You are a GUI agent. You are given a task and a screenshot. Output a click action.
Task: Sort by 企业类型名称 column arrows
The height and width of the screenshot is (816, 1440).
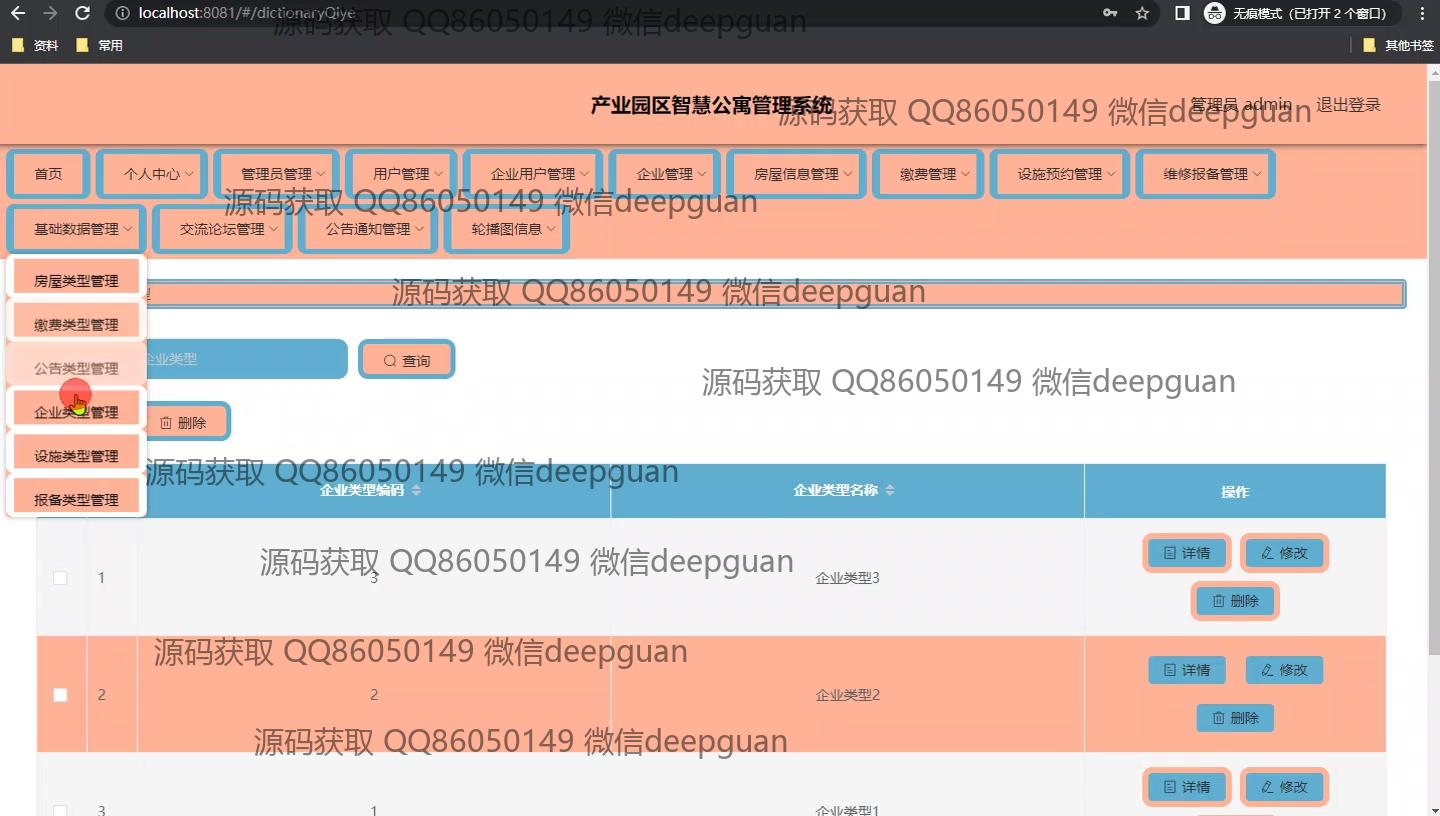pos(890,490)
